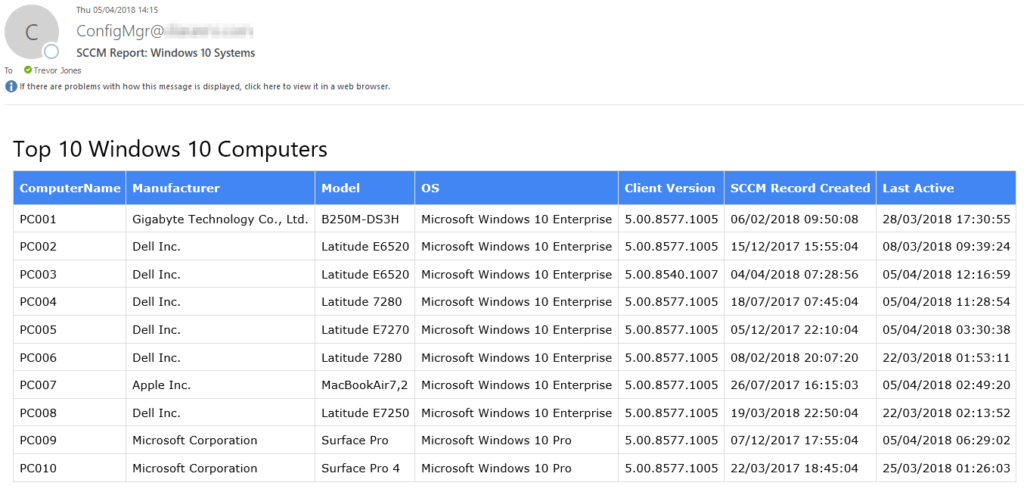Click last active 28/03/2018 17:30:55
The image size is (1024, 492).
(x=946, y=220)
